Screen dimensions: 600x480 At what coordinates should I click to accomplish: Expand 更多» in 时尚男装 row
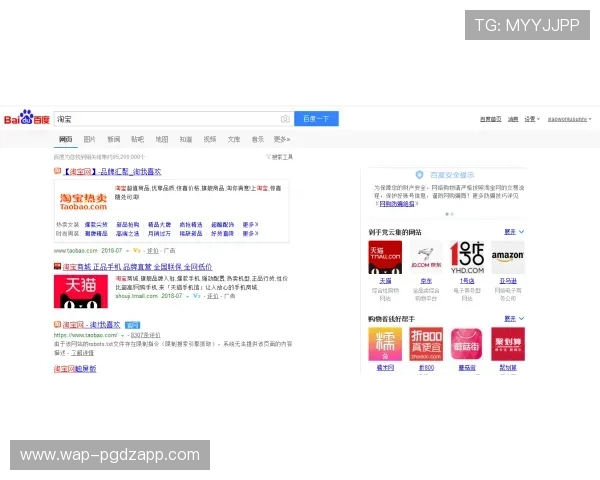pos(250,233)
